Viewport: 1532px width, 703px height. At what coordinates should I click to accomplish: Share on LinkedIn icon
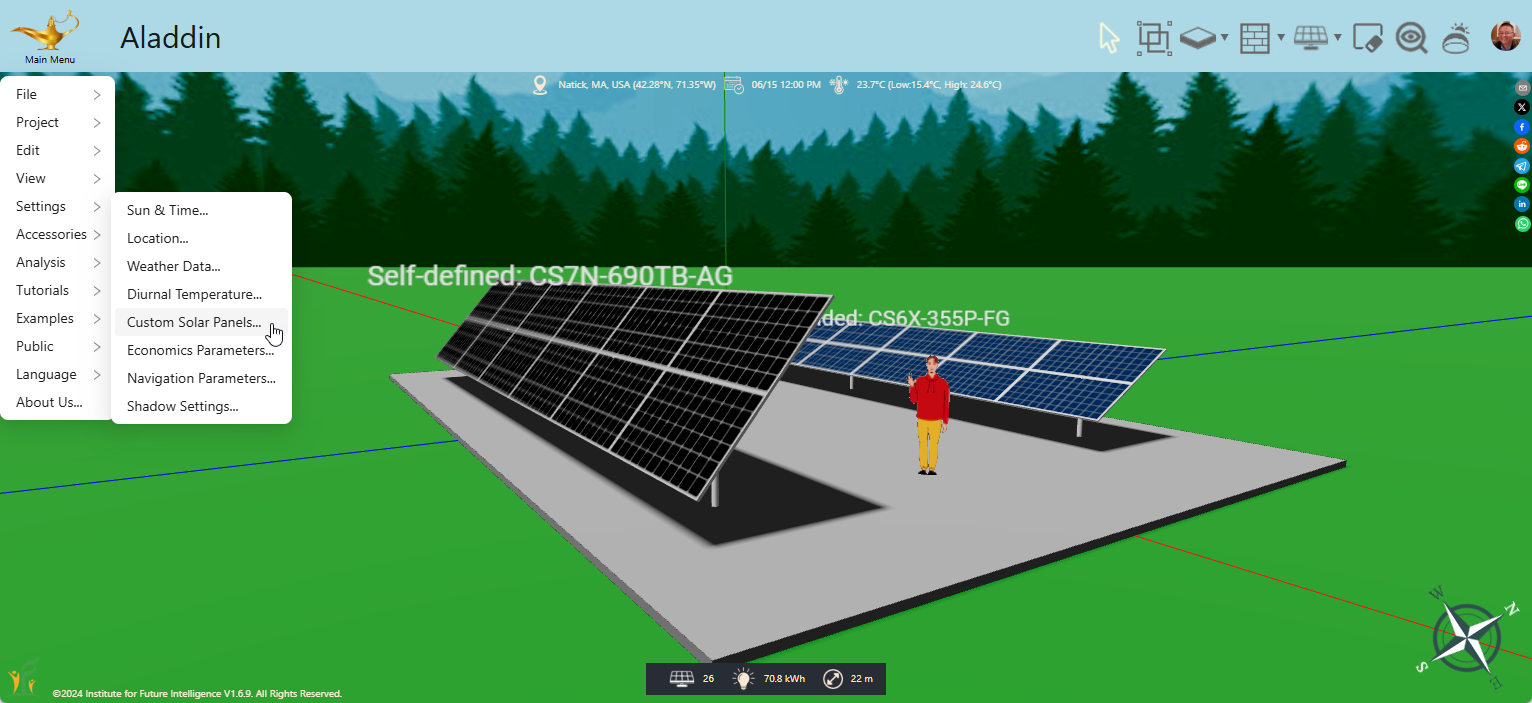click(x=1522, y=204)
